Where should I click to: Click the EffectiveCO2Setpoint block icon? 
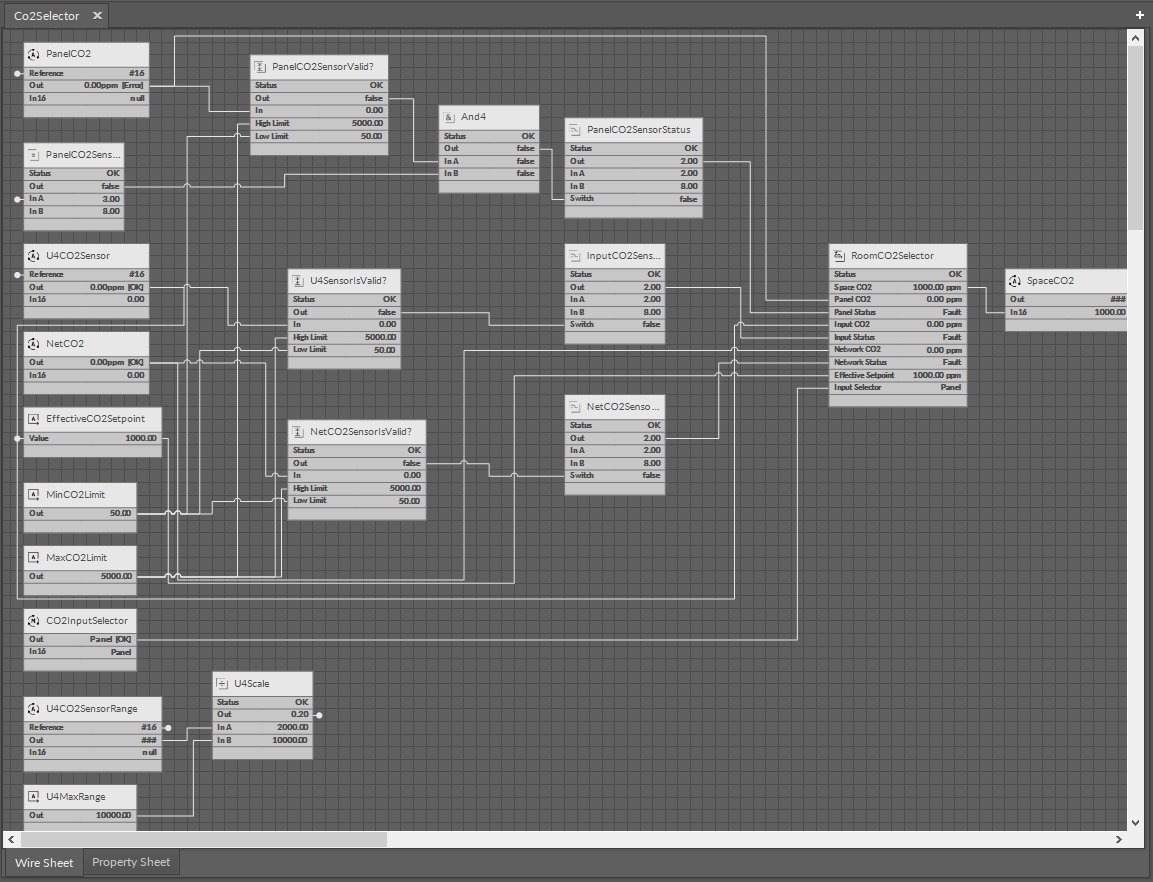point(33,419)
